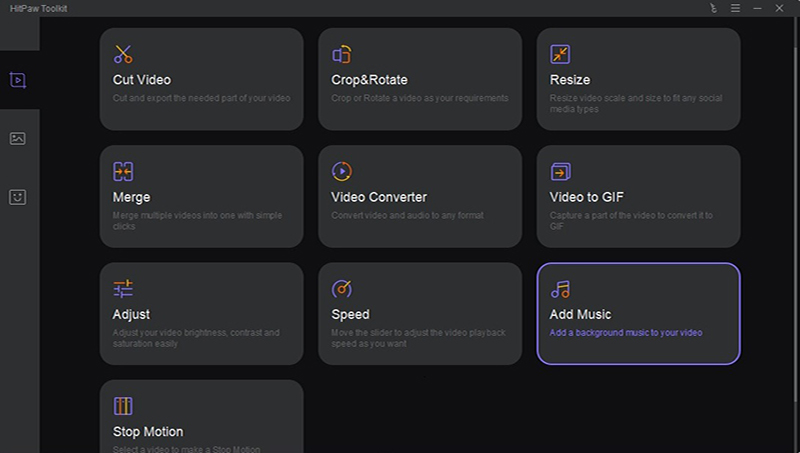Open the Add Music title label
Screen dimensions: 800x453
(581, 315)
